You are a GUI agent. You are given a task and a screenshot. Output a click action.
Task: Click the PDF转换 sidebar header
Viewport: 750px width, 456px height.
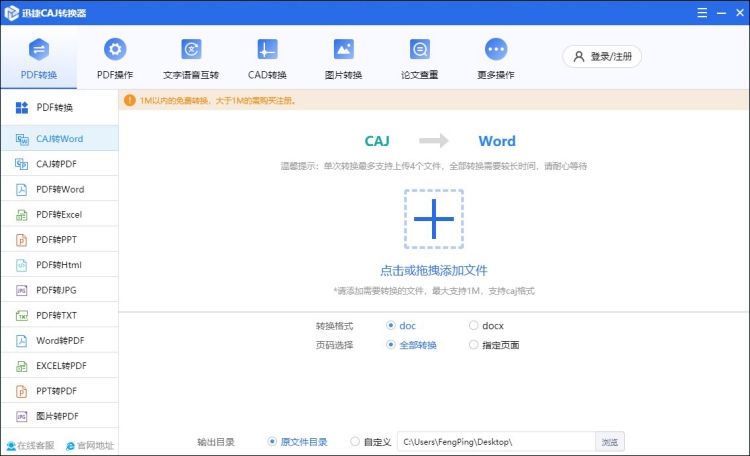[59, 108]
